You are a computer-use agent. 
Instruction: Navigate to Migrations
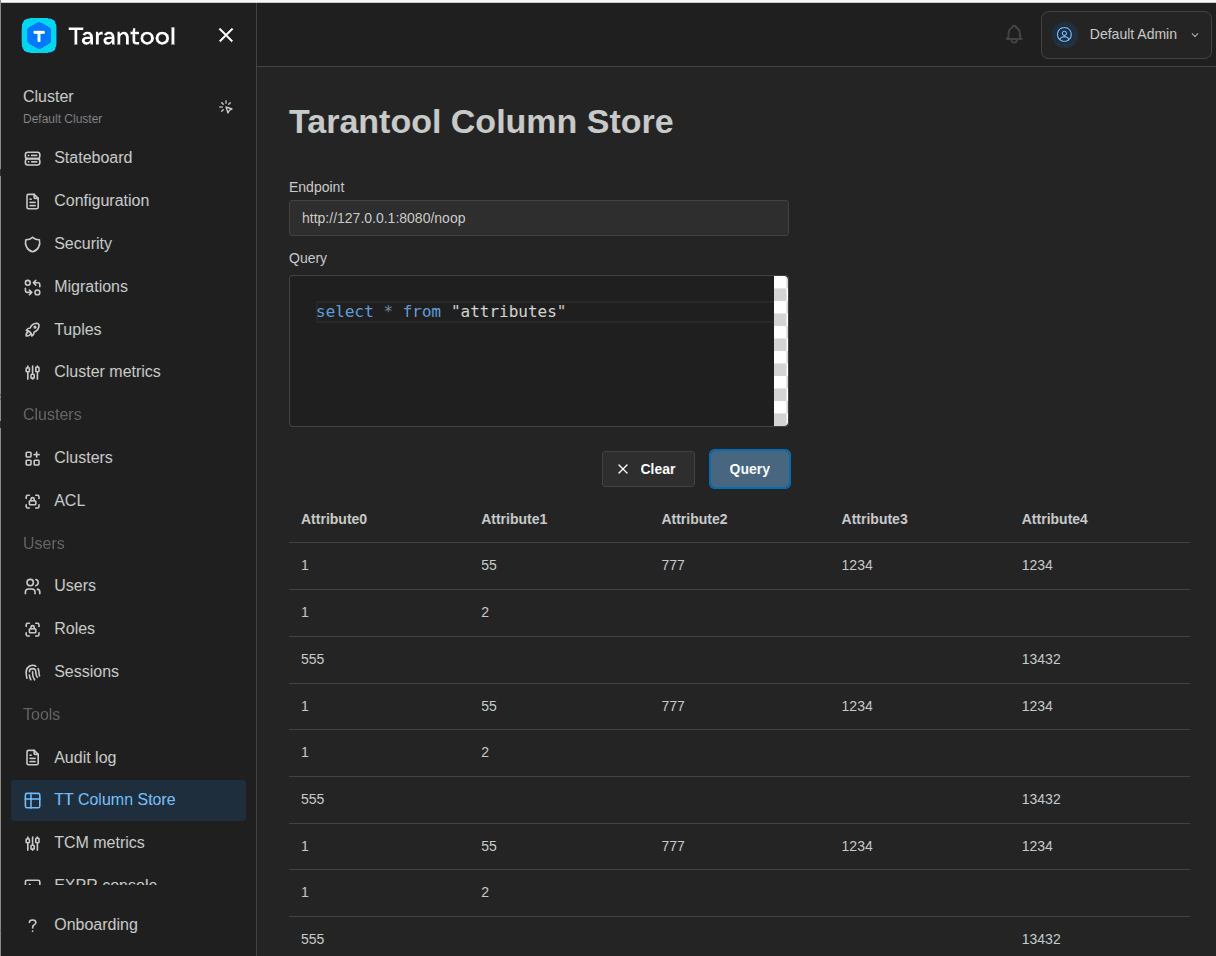point(128,287)
